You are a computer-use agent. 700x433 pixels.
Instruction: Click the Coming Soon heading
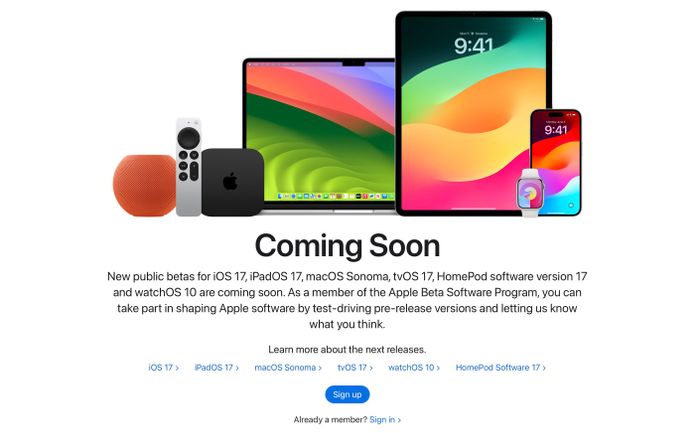point(347,246)
